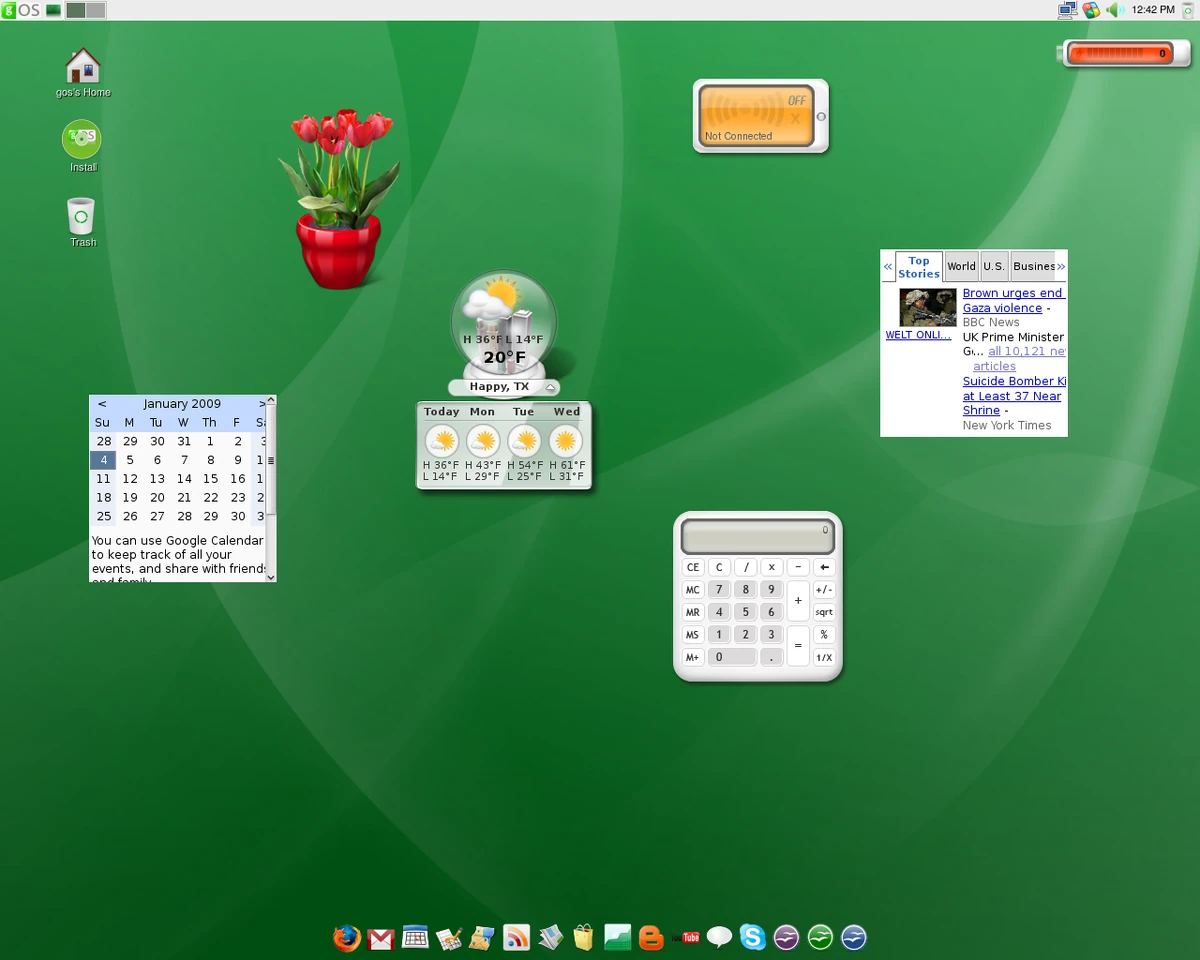Click the volume icon in system tray

[1116, 10]
